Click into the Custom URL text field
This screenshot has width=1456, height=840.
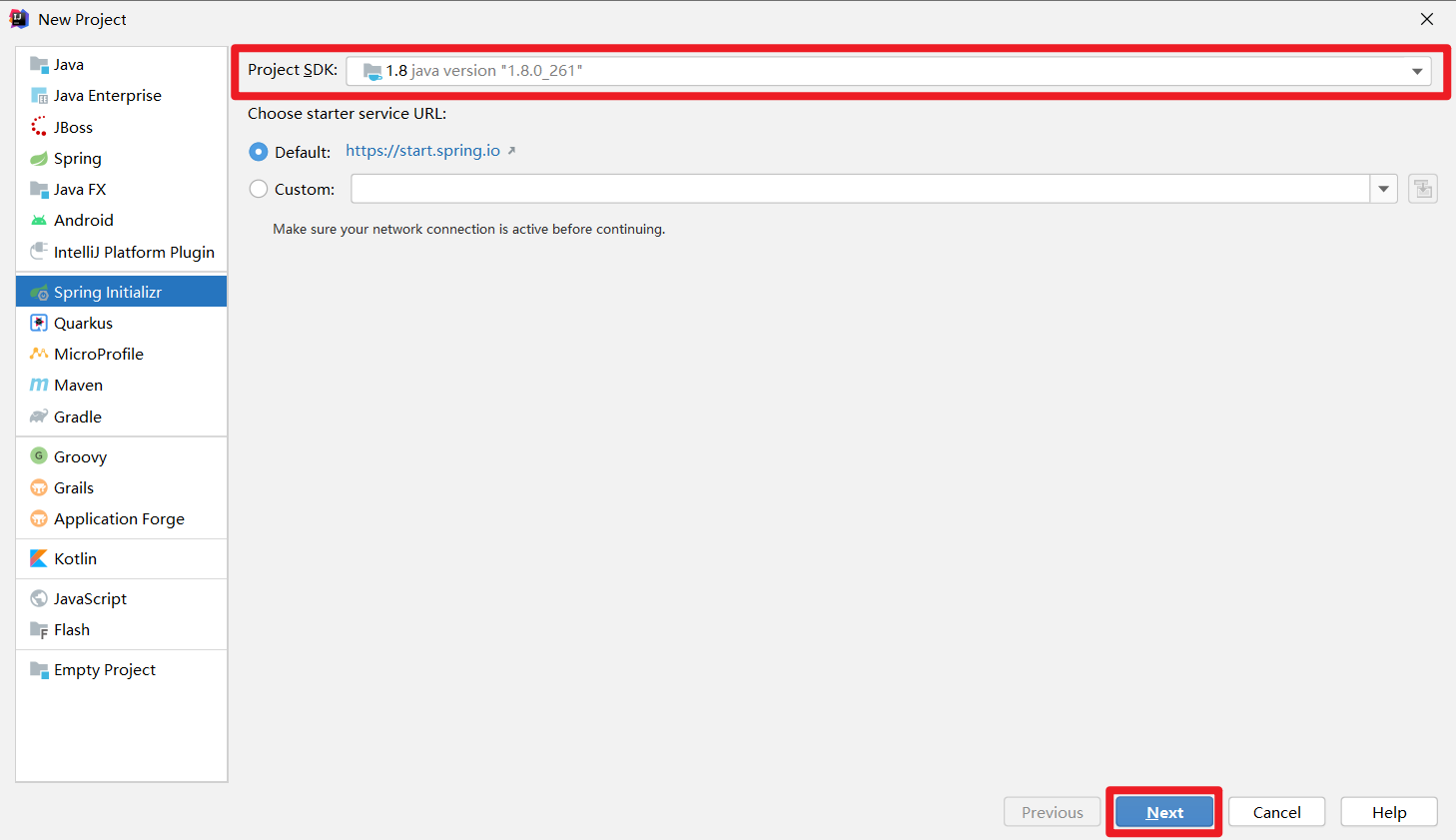(861, 189)
